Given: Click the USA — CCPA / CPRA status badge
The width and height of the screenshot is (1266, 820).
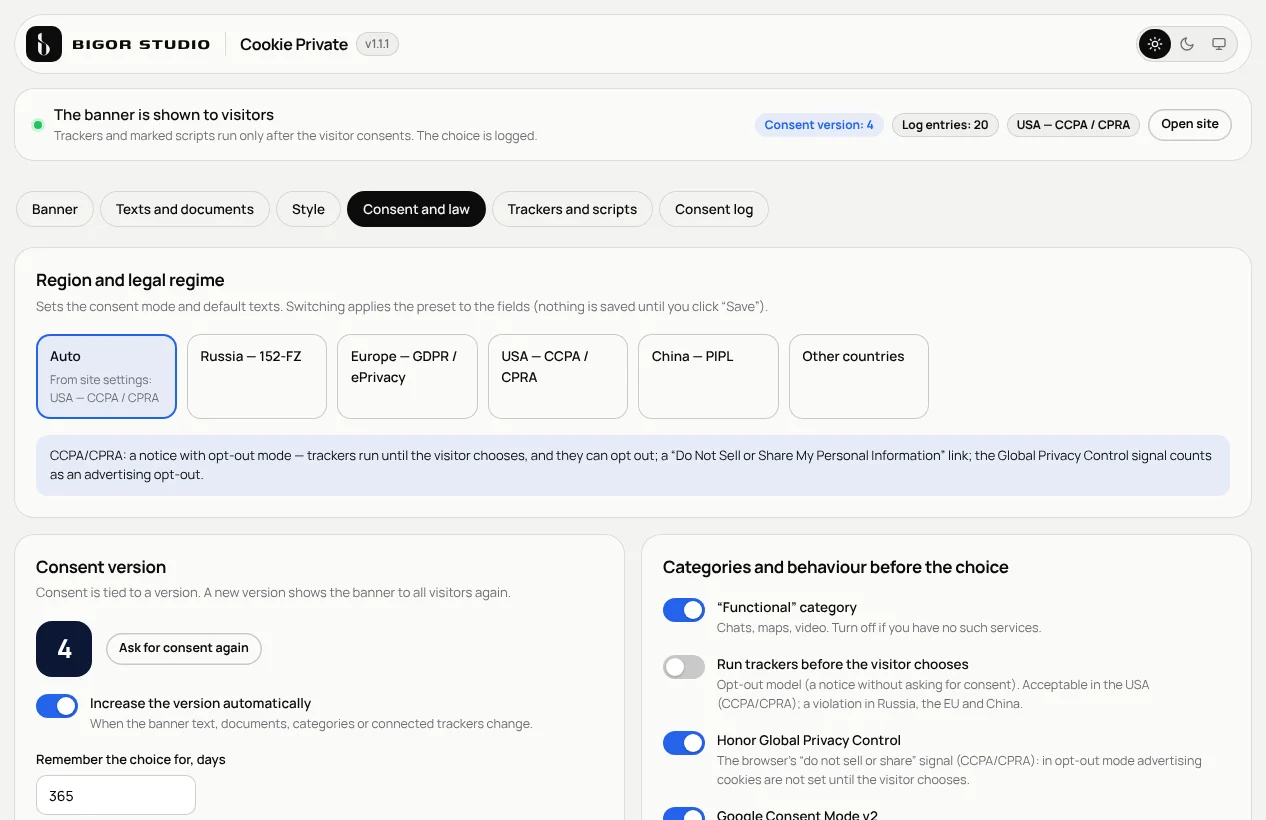Looking at the screenshot, I should coord(1073,125).
